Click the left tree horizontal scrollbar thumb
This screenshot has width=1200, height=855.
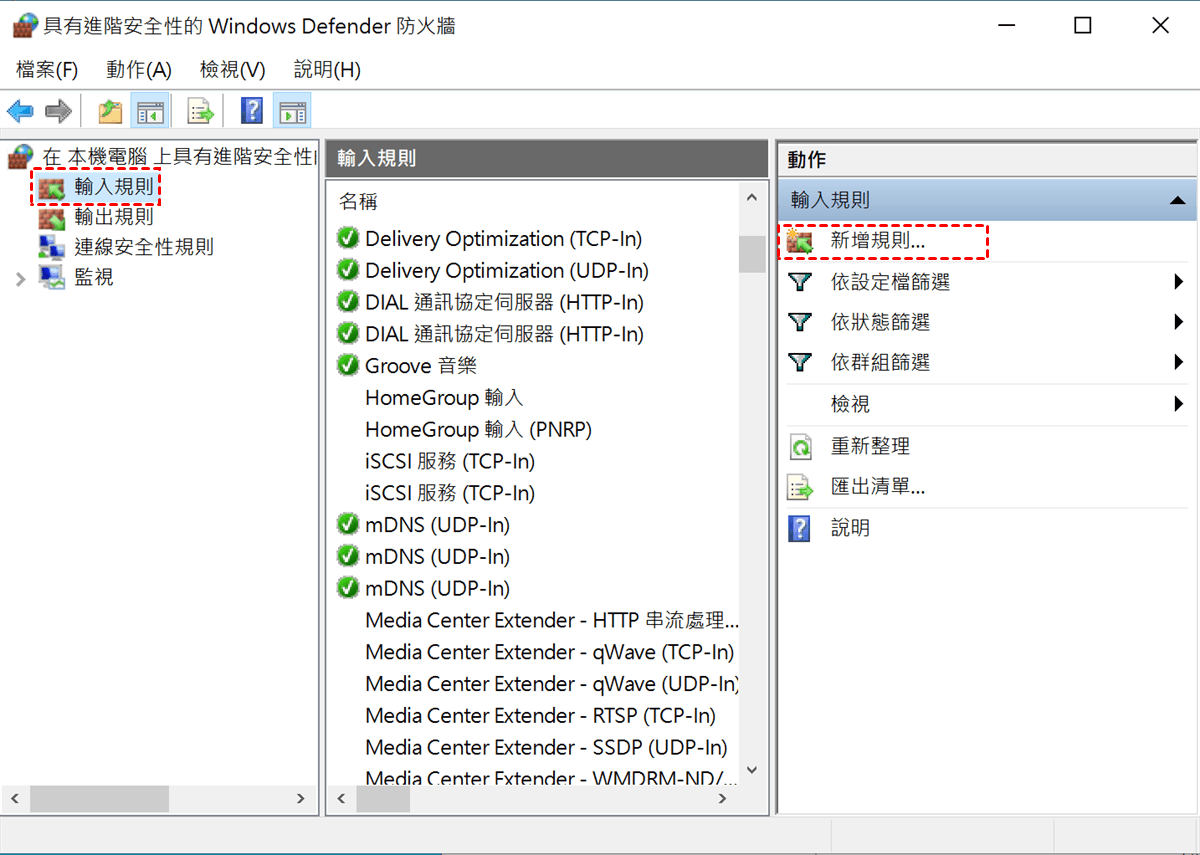99,799
